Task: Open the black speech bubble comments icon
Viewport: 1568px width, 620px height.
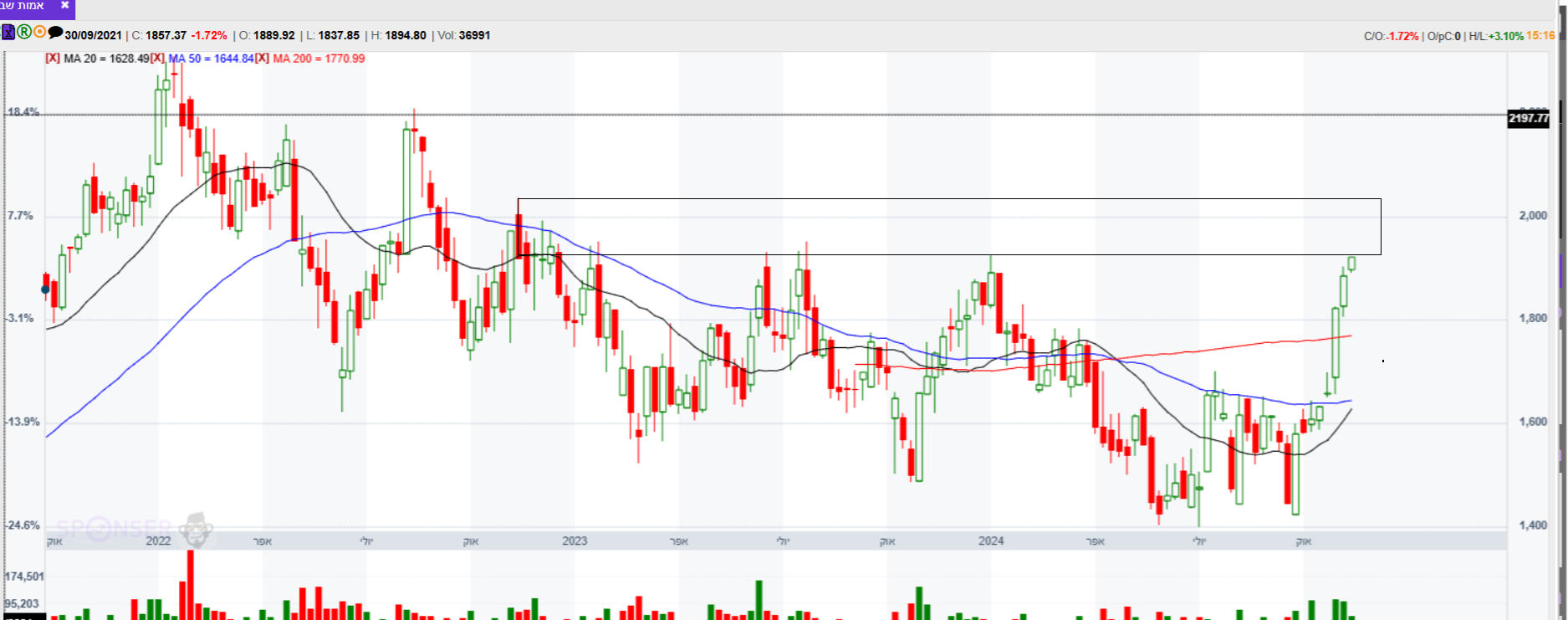Action: point(55,33)
